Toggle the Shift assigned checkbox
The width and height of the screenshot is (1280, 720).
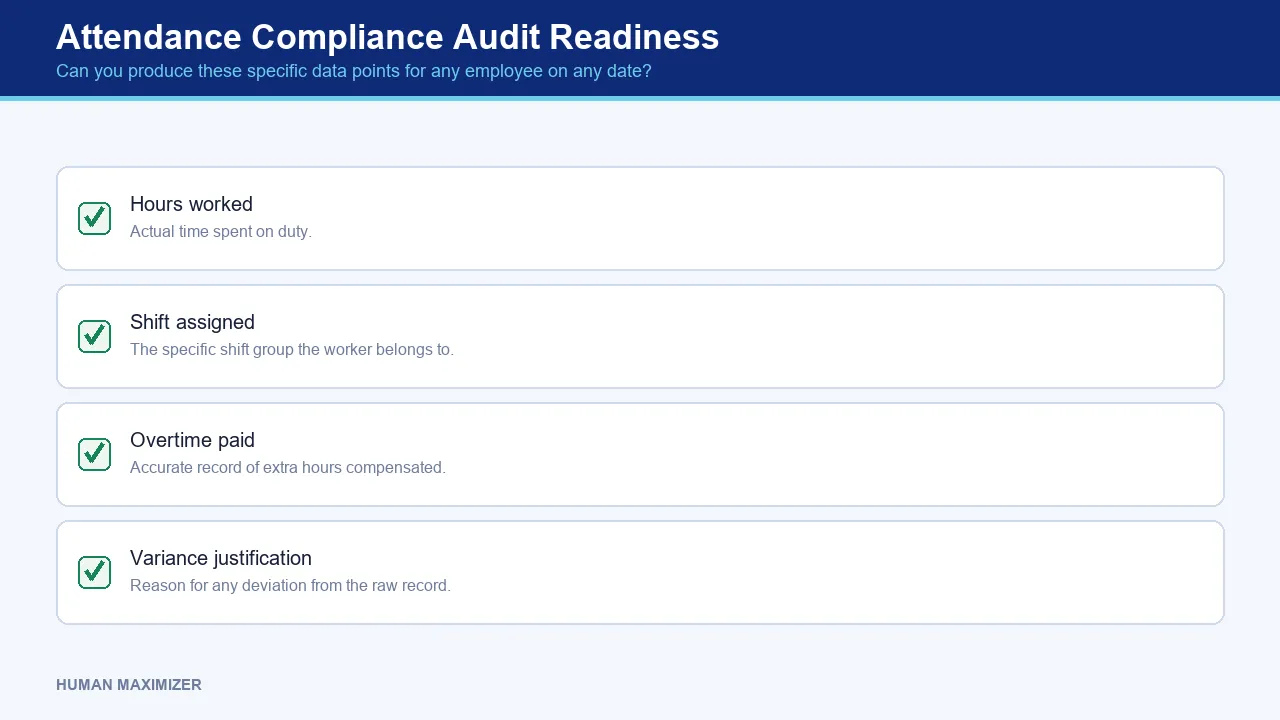pos(95,336)
